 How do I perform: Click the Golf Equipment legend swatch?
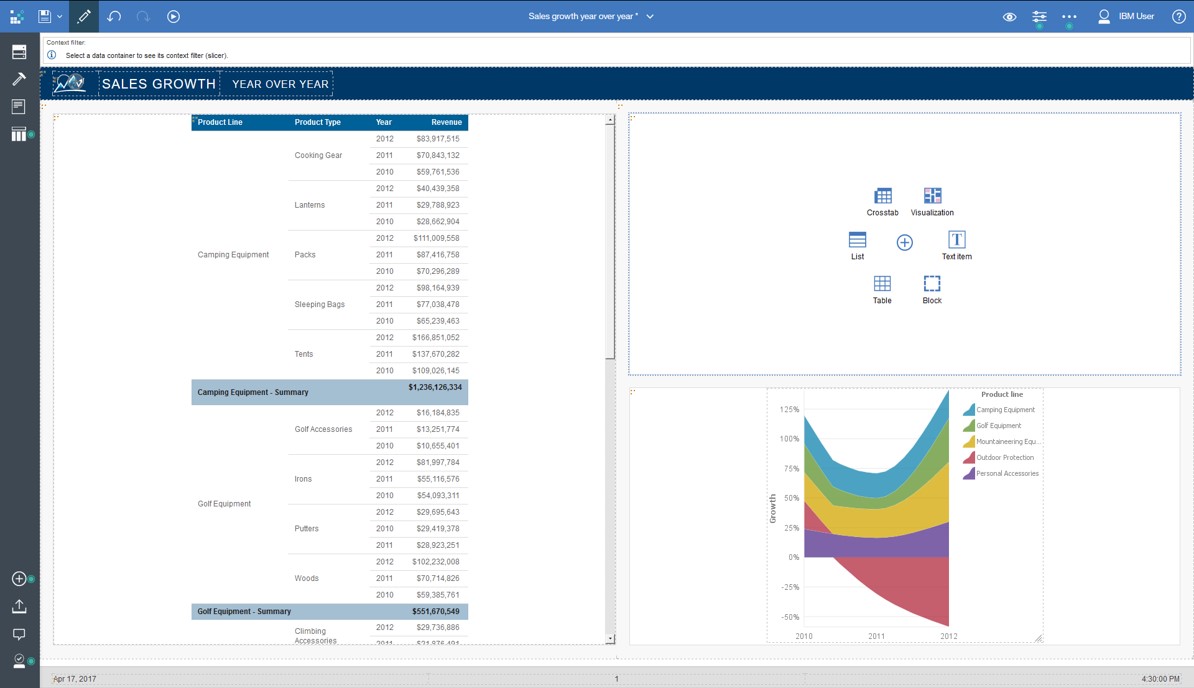pos(969,425)
